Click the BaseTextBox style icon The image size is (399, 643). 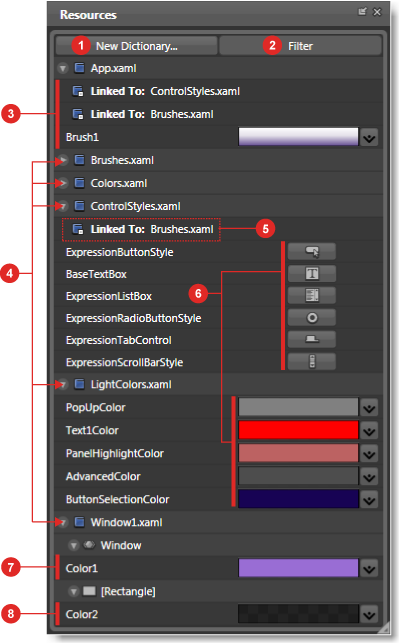312,274
